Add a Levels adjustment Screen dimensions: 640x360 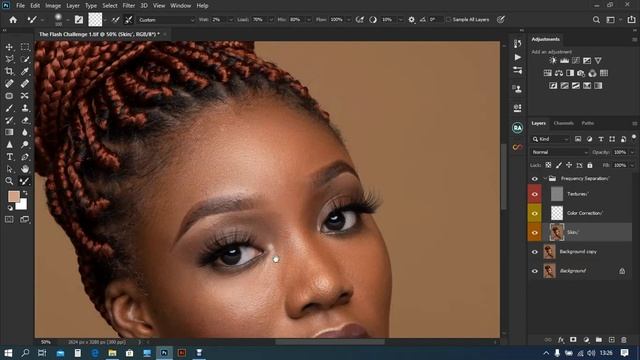pos(564,60)
